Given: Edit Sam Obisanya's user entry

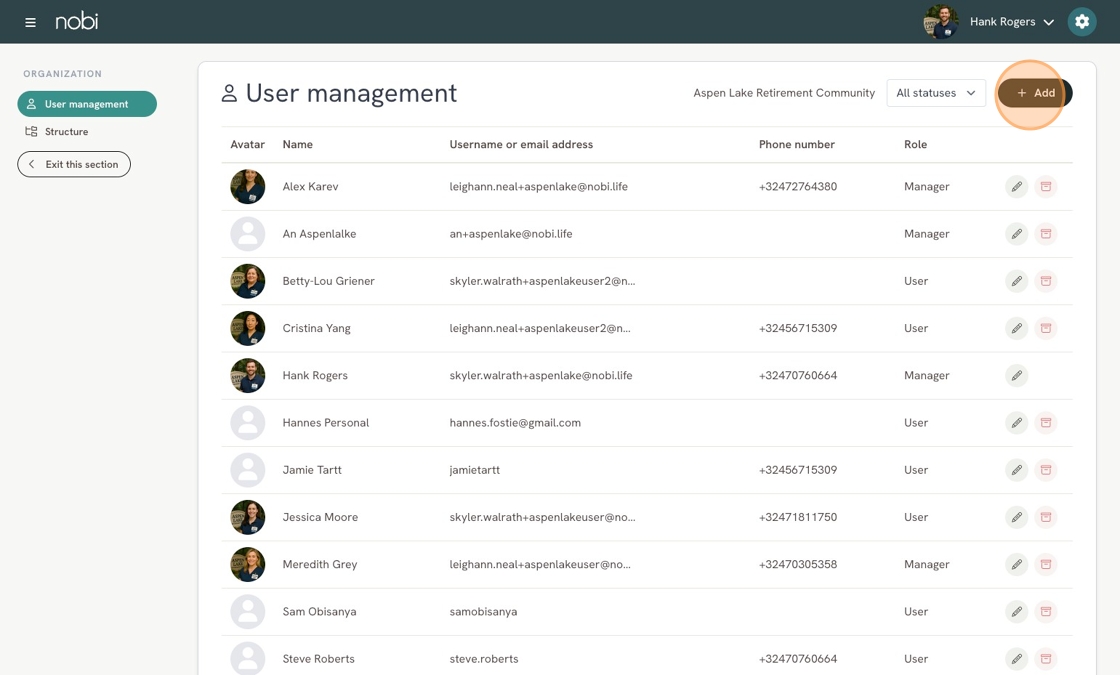Looking at the screenshot, I should [1016, 612].
